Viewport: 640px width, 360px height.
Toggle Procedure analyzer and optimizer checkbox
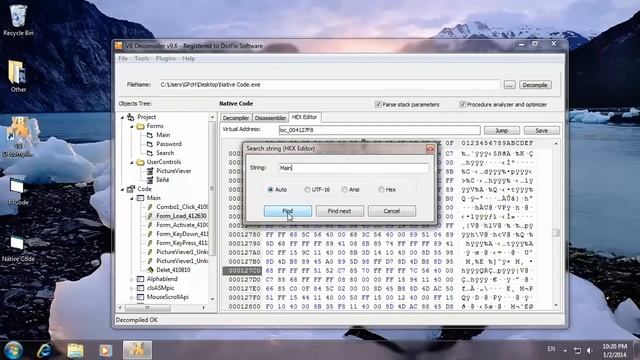point(462,104)
